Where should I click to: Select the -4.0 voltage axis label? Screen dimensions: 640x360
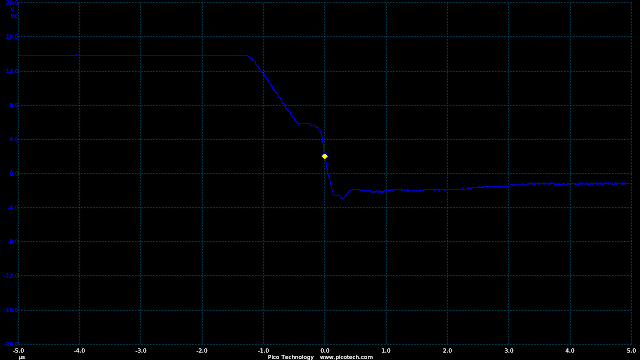point(13,208)
